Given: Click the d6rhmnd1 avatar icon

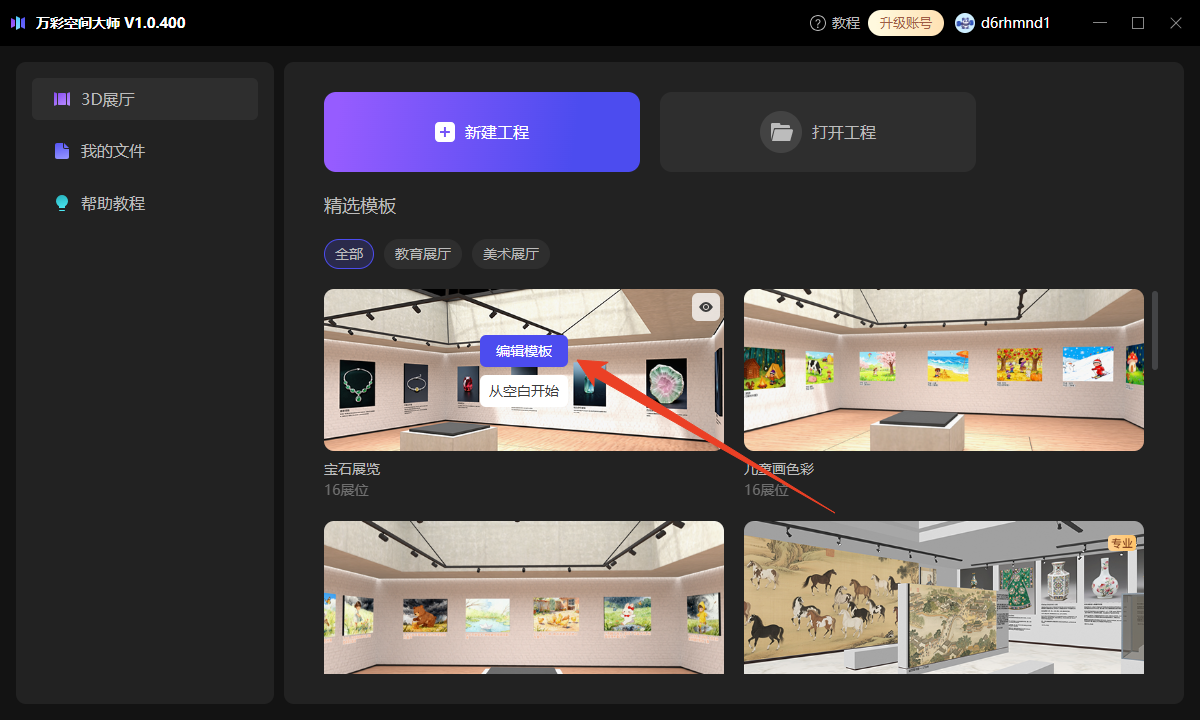Looking at the screenshot, I should click(963, 22).
